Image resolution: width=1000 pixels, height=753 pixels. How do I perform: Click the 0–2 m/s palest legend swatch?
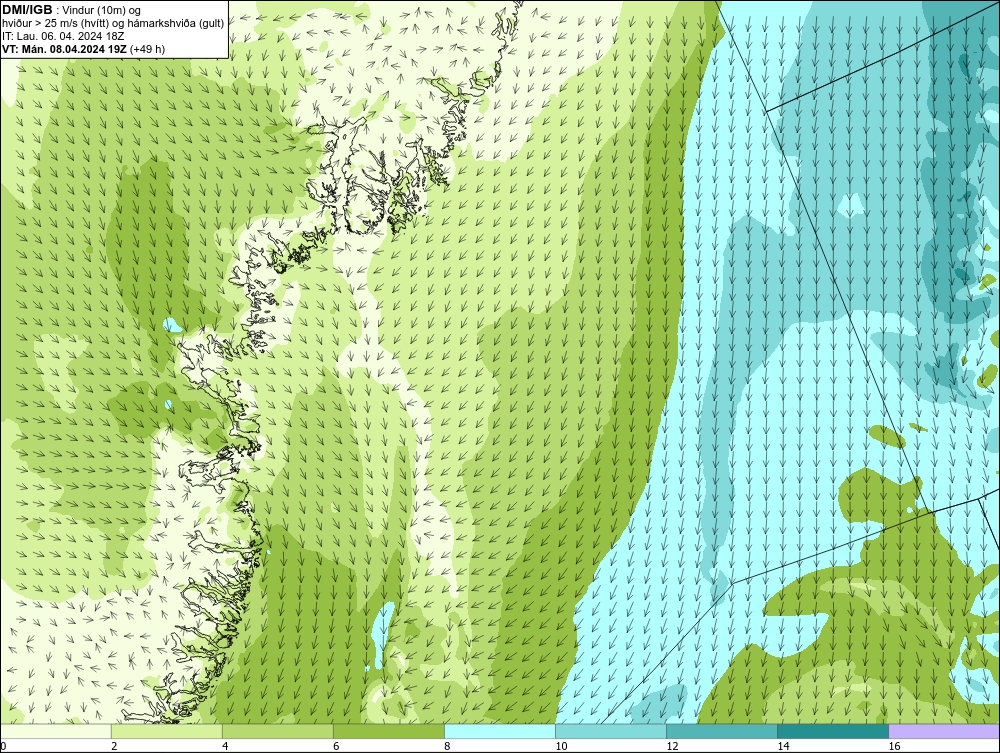click(x=56, y=731)
